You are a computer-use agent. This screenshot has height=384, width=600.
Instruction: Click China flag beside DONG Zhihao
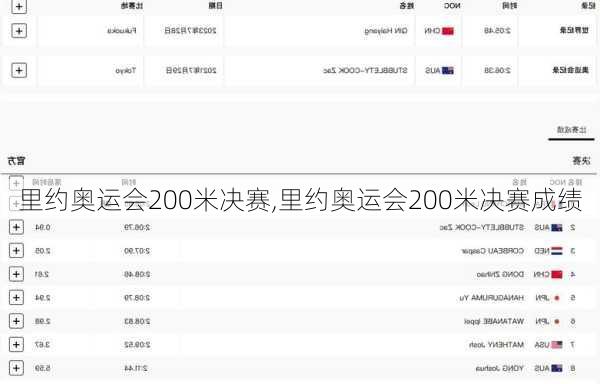(557, 274)
